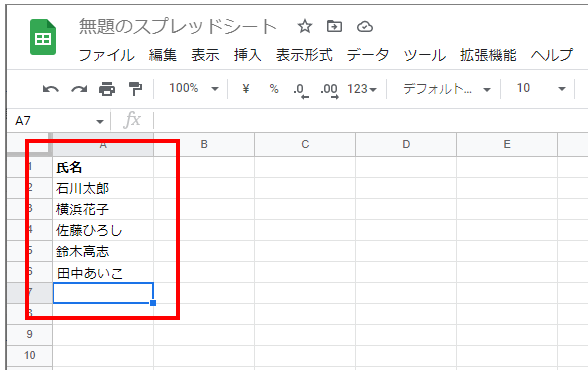The width and height of the screenshot is (588, 370).
Task: Open the デフォルト font dropdown
Action: click(447, 89)
